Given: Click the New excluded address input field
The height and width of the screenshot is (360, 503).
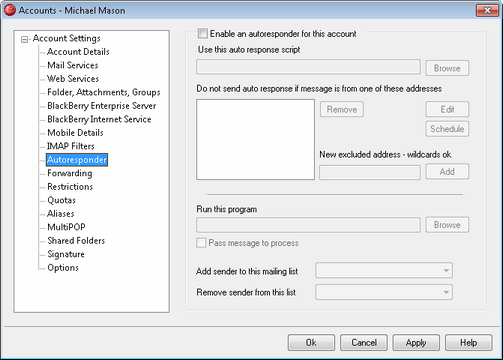Looking at the screenshot, I should tap(370, 172).
